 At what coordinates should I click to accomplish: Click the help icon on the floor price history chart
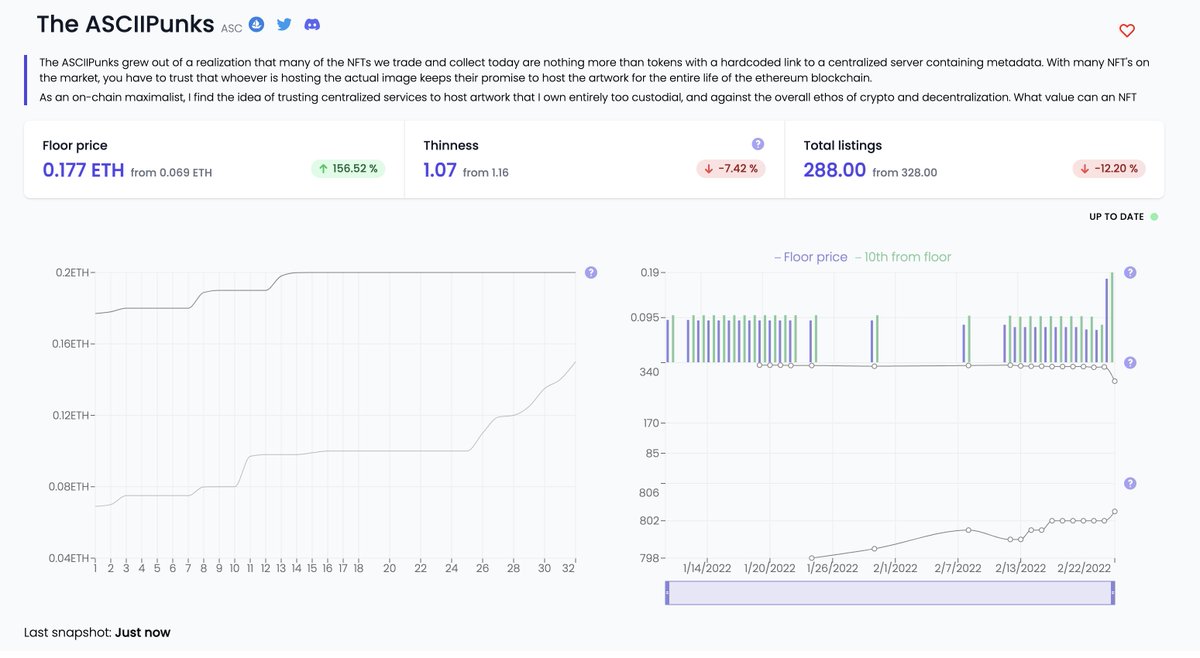click(590, 272)
